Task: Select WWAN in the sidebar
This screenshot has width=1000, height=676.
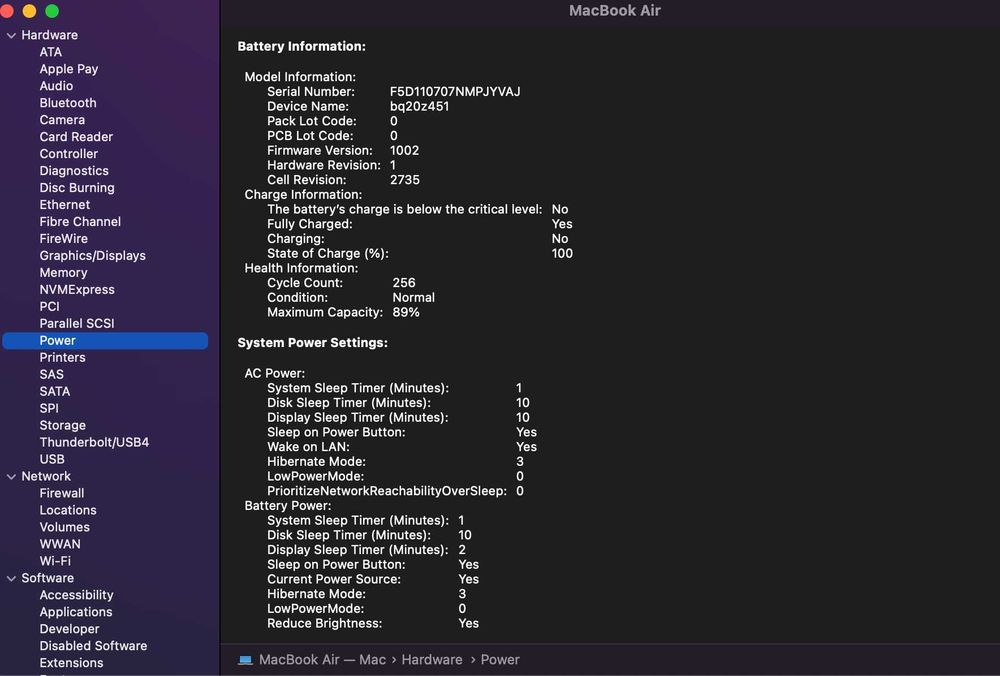Action: point(60,544)
